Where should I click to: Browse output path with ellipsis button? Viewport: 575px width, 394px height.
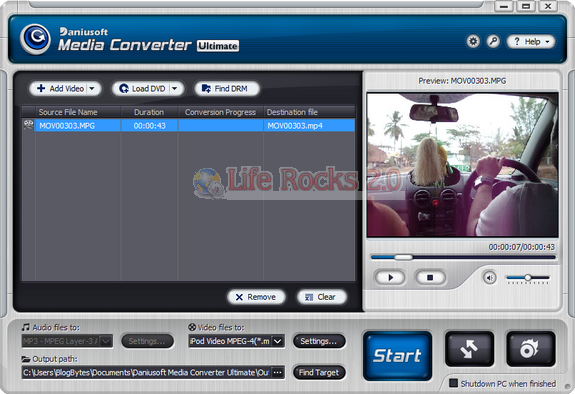278,373
